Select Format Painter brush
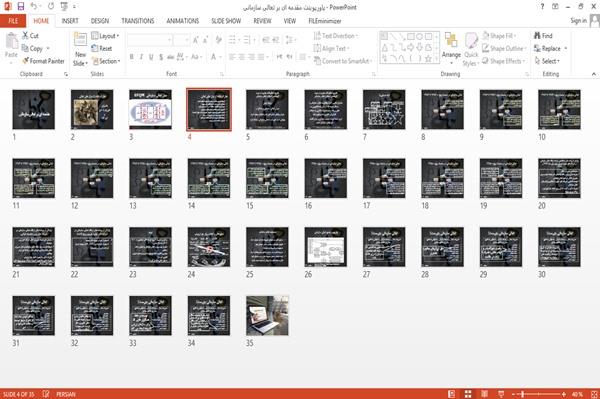This screenshot has height=399, width=600. tap(44, 61)
